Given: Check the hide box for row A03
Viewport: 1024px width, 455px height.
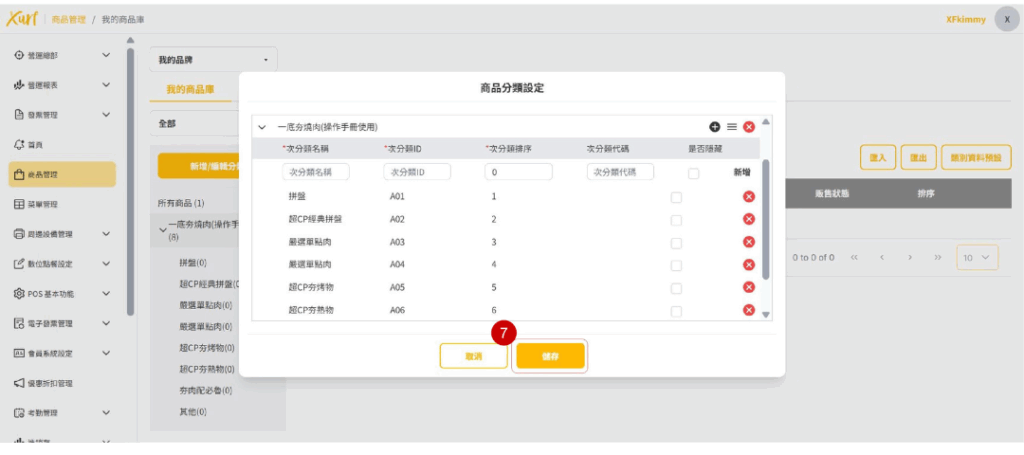Looking at the screenshot, I should click(677, 242).
